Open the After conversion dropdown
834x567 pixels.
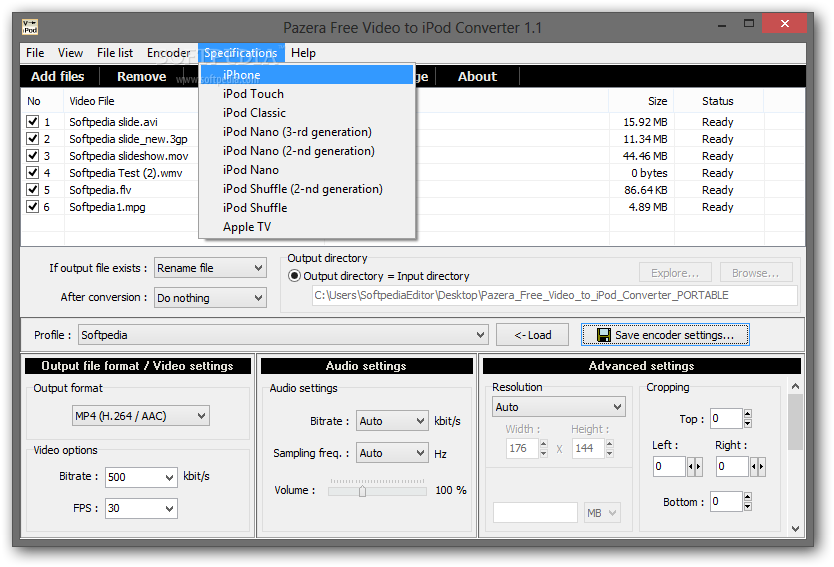click(x=210, y=298)
